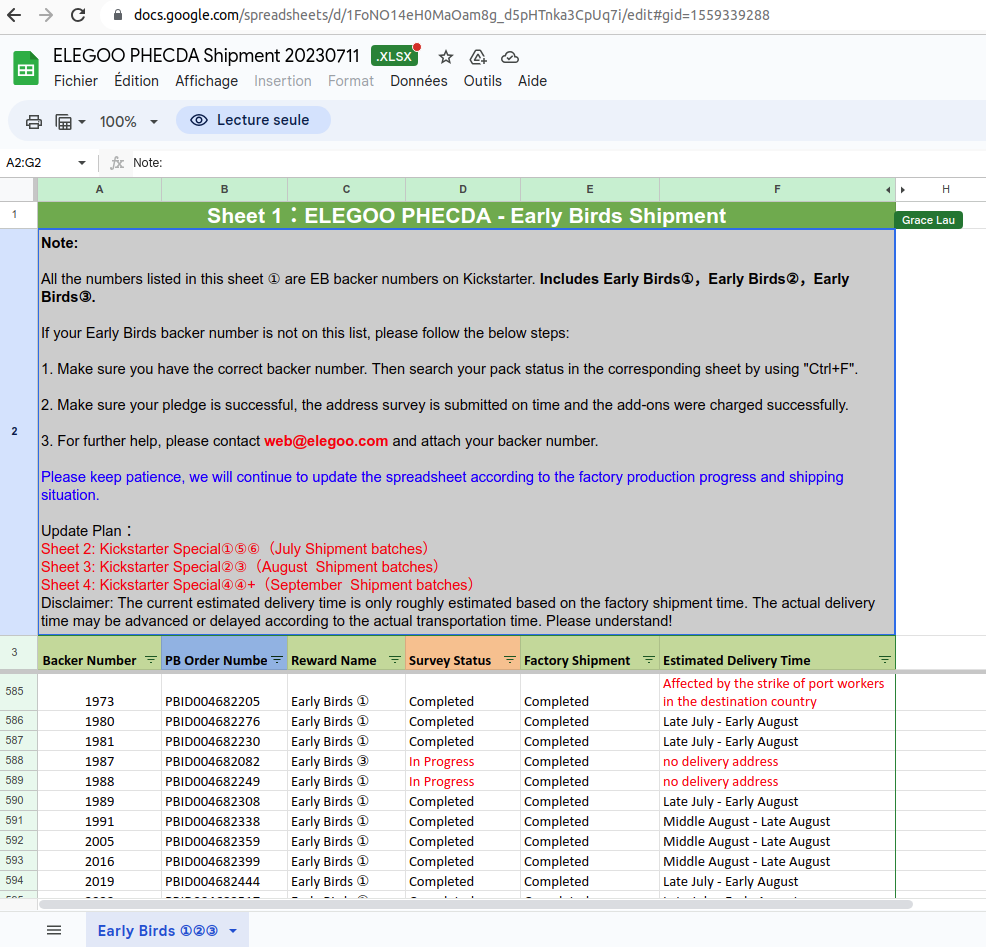Open the Outils menu

point(482,81)
